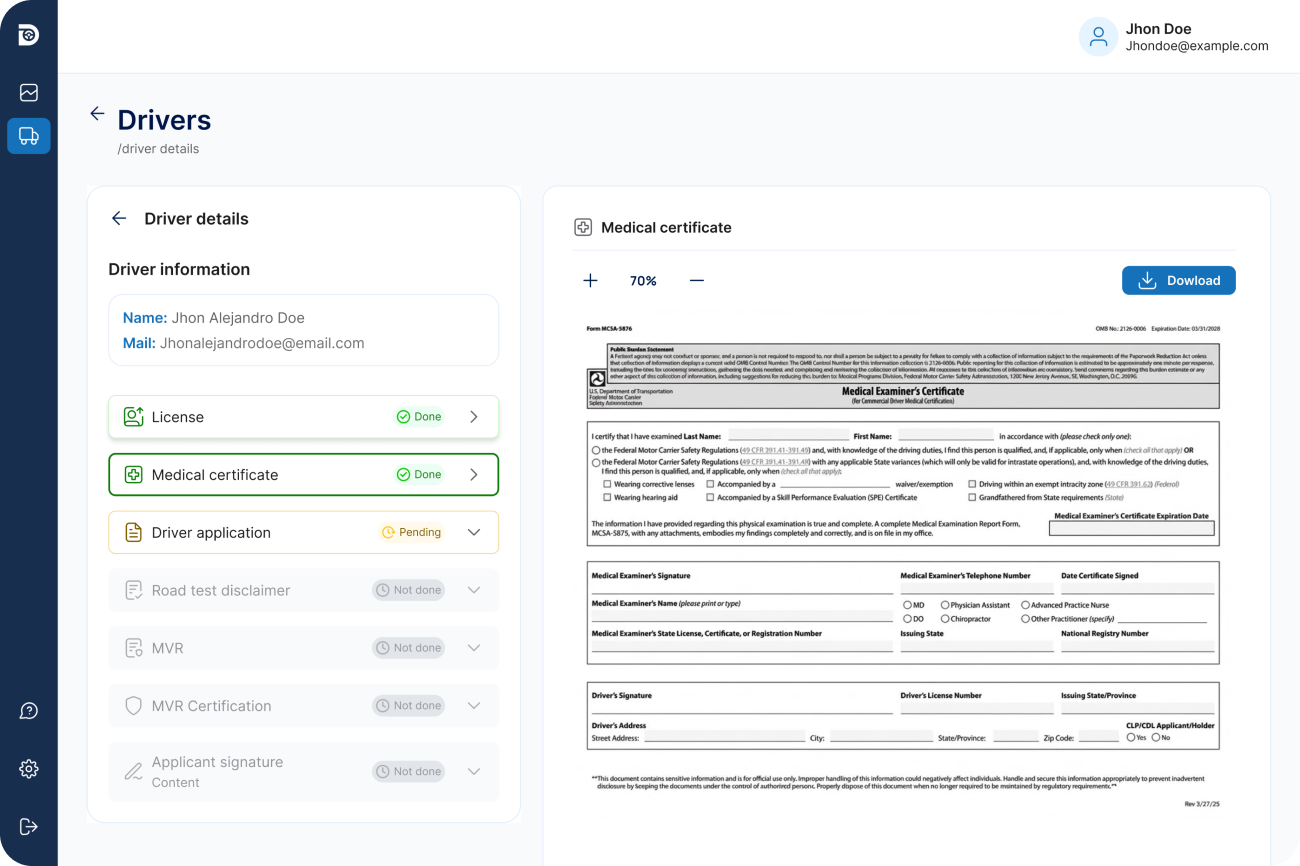Image resolution: width=1300 pixels, height=866 pixels.
Task: Expand the Road test disclaimer row
Action: click(474, 590)
